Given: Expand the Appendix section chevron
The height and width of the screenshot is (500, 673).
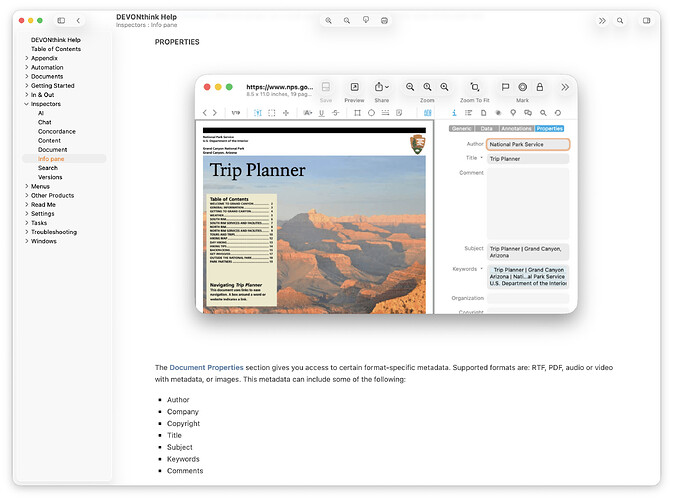Looking at the screenshot, I should tap(27, 58).
